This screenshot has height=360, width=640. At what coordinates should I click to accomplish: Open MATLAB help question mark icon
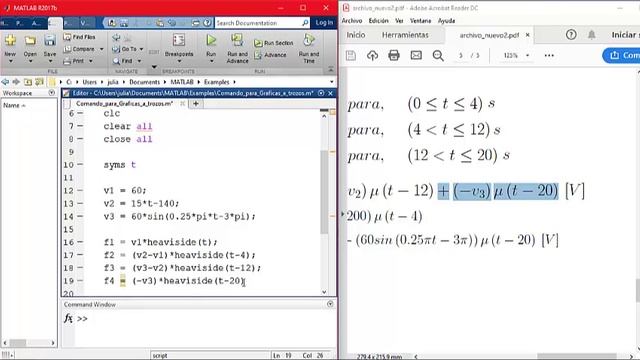[207, 23]
